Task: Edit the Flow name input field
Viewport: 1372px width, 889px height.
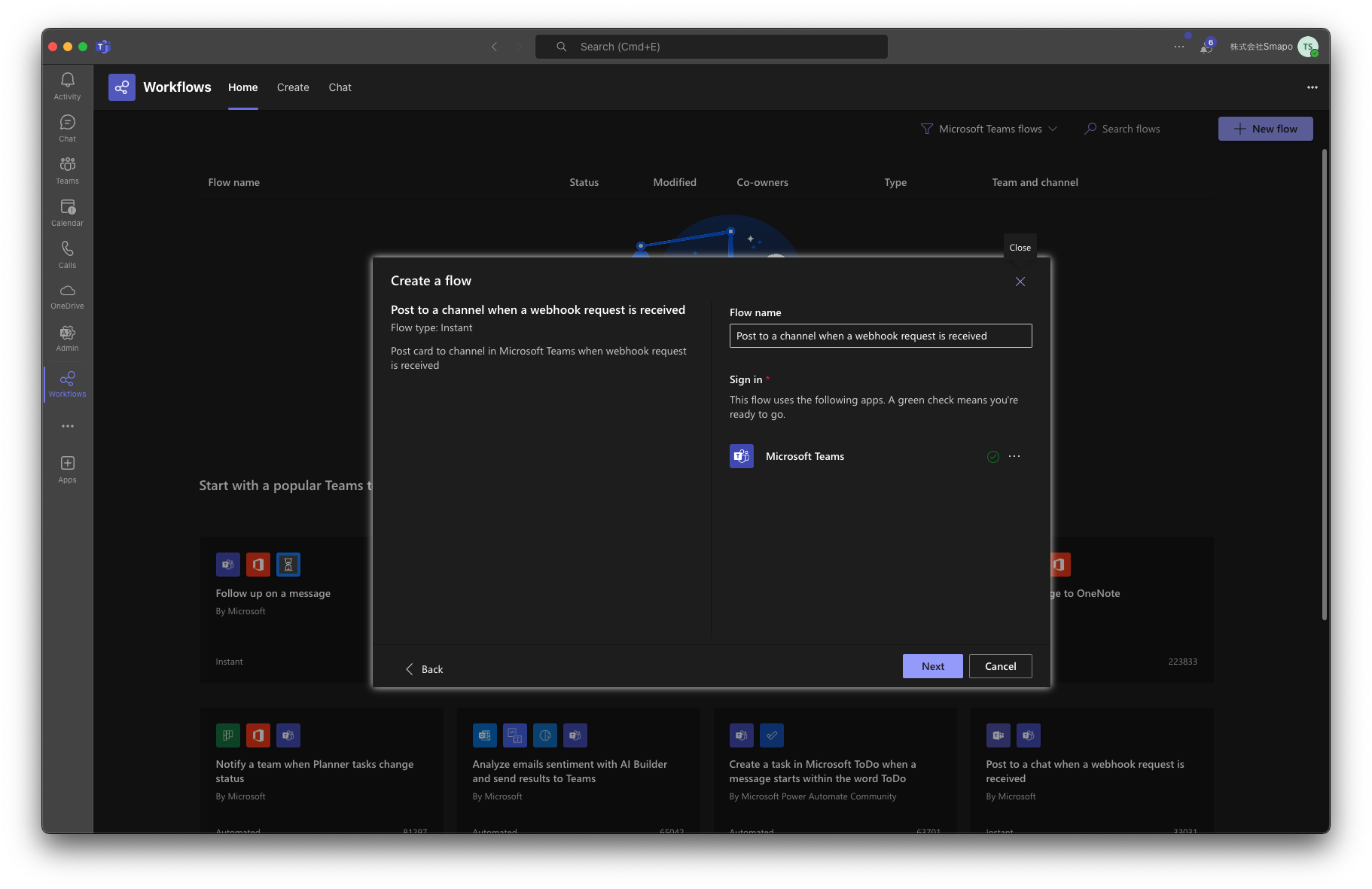Action: tap(880, 336)
